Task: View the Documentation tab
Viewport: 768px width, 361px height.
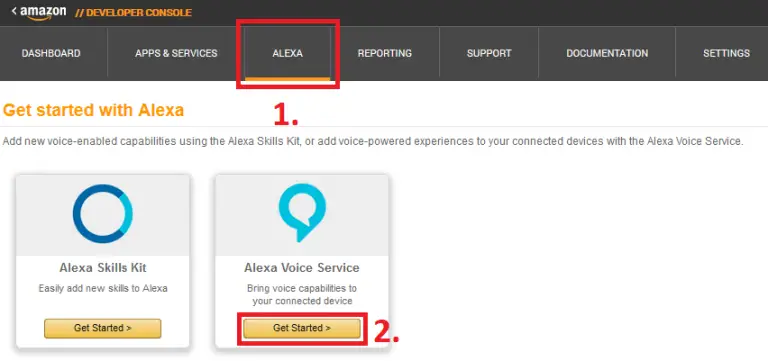Action: [x=607, y=53]
